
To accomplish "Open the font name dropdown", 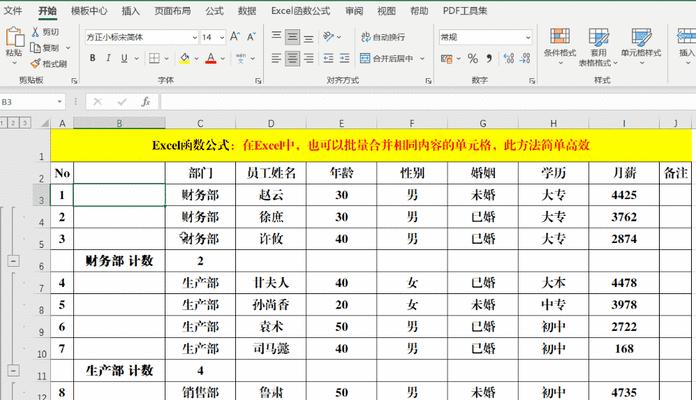I will [x=194, y=38].
